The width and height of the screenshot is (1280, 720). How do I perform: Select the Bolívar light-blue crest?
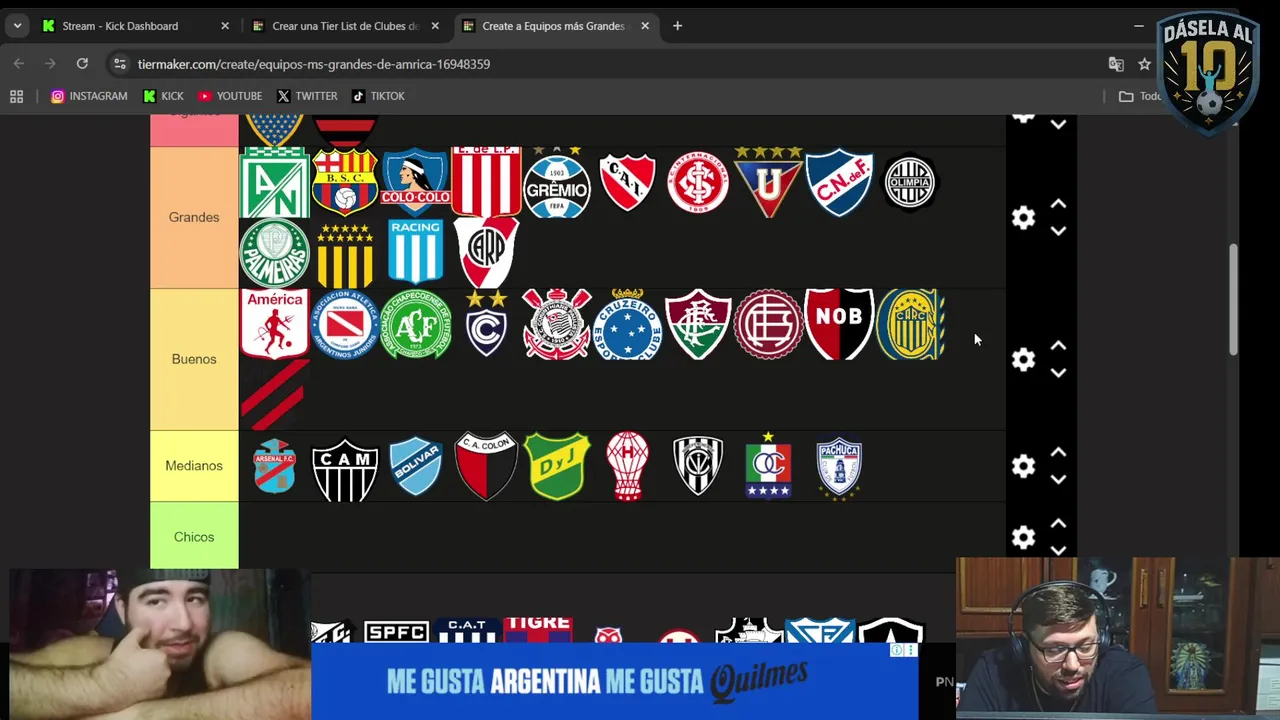point(415,466)
